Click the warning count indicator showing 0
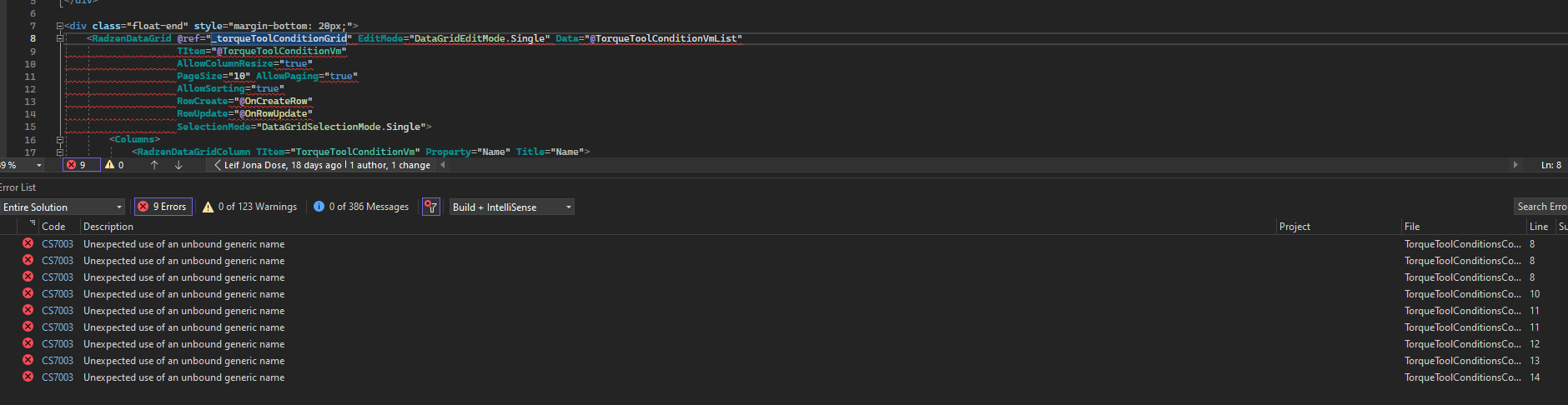This screenshot has width=1568, height=405. point(114,165)
